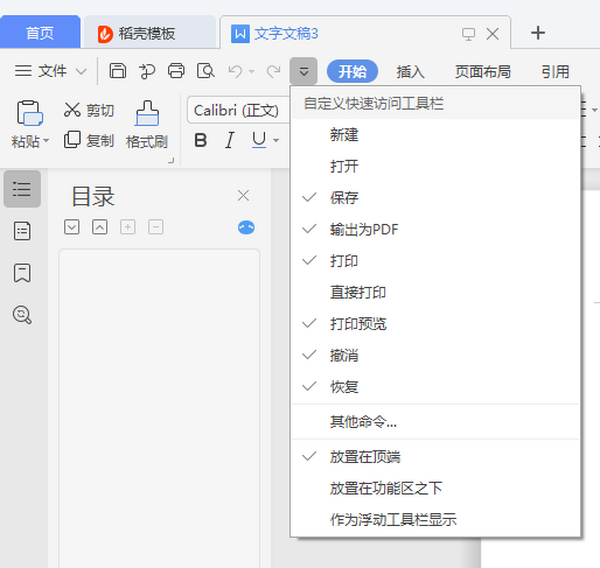The width and height of the screenshot is (600, 568).
Task: Open the bookmark sidebar icon
Action: (x=22, y=273)
